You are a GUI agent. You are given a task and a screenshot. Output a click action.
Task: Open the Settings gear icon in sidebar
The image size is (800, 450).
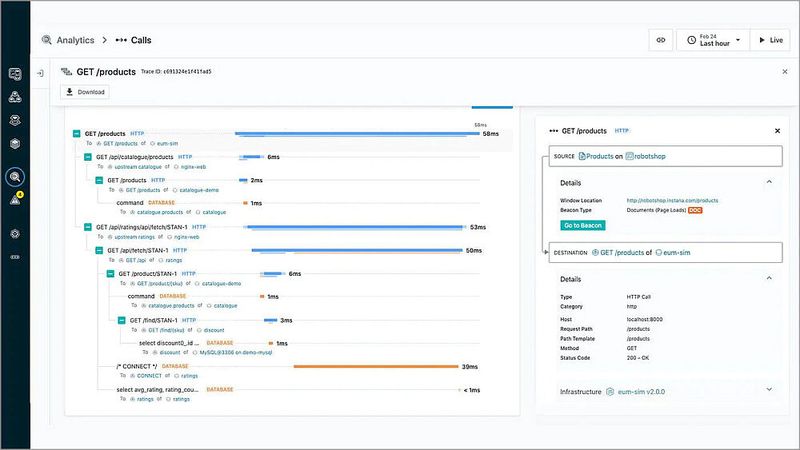pos(15,234)
